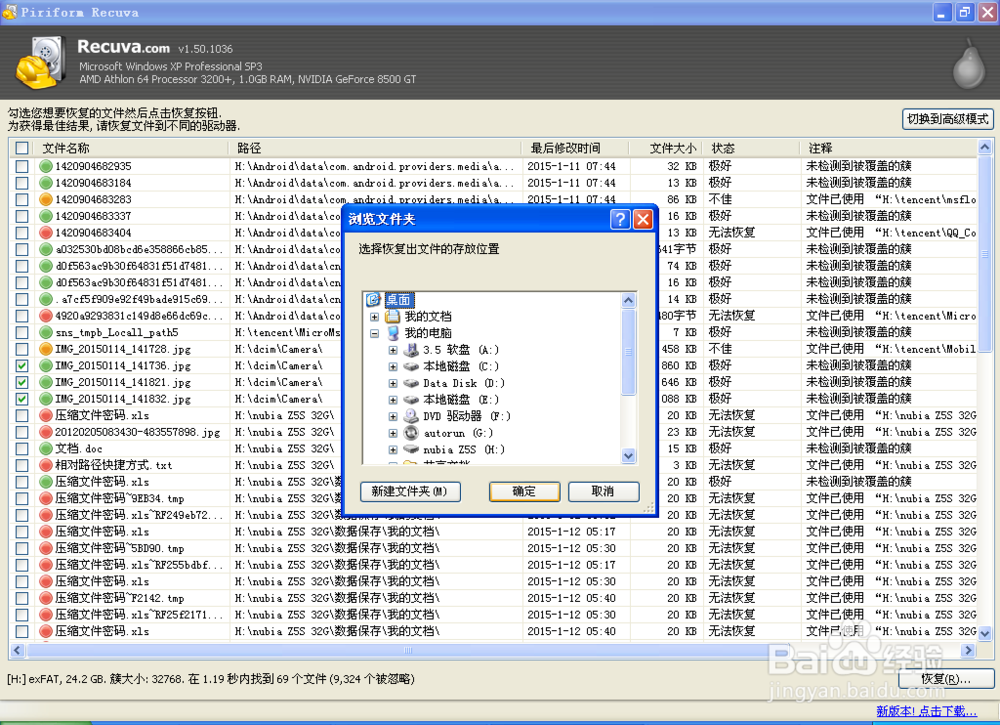1000x725 pixels.
Task: Click the file list vertical scrollbar thumb
Action: coord(985,254)
